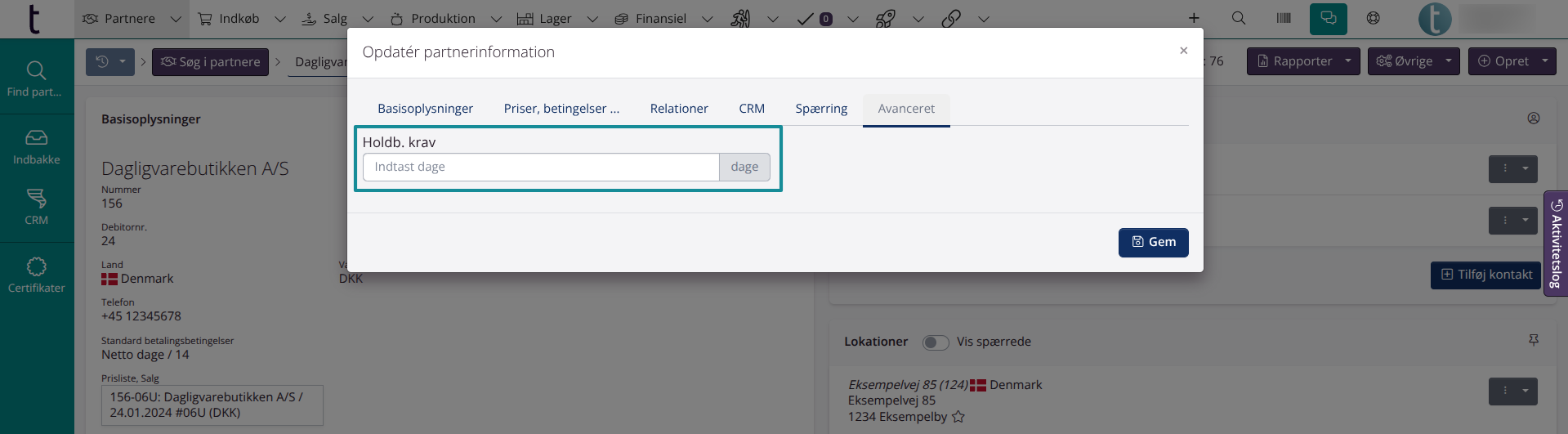This screenshot has width=1568, height=434.
Task: Open Partnere menu
Action: (119, 19)
